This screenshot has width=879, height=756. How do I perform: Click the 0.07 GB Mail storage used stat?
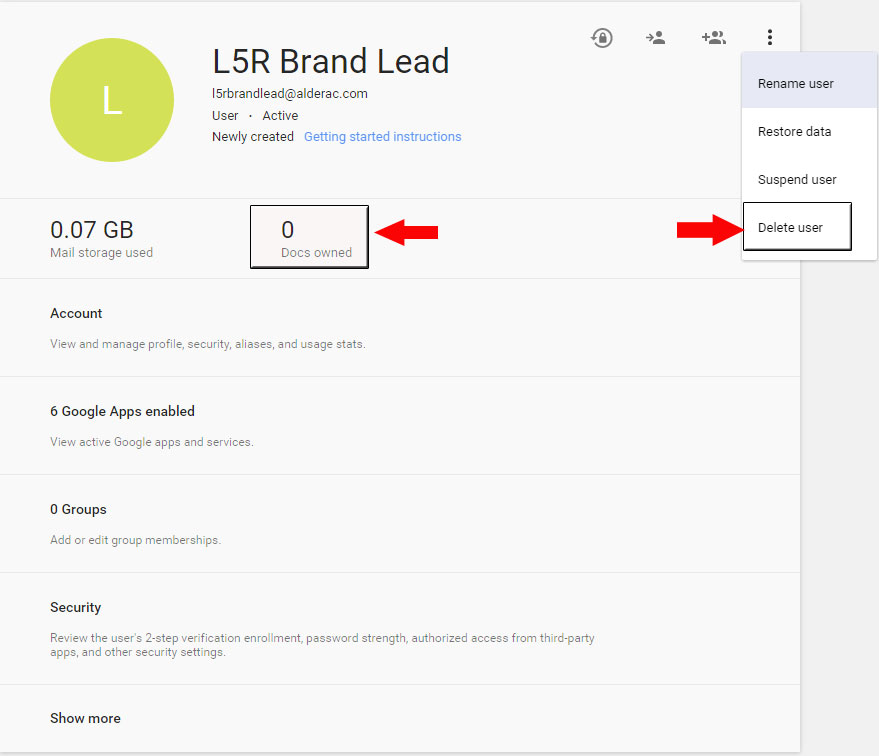[101, 239]
